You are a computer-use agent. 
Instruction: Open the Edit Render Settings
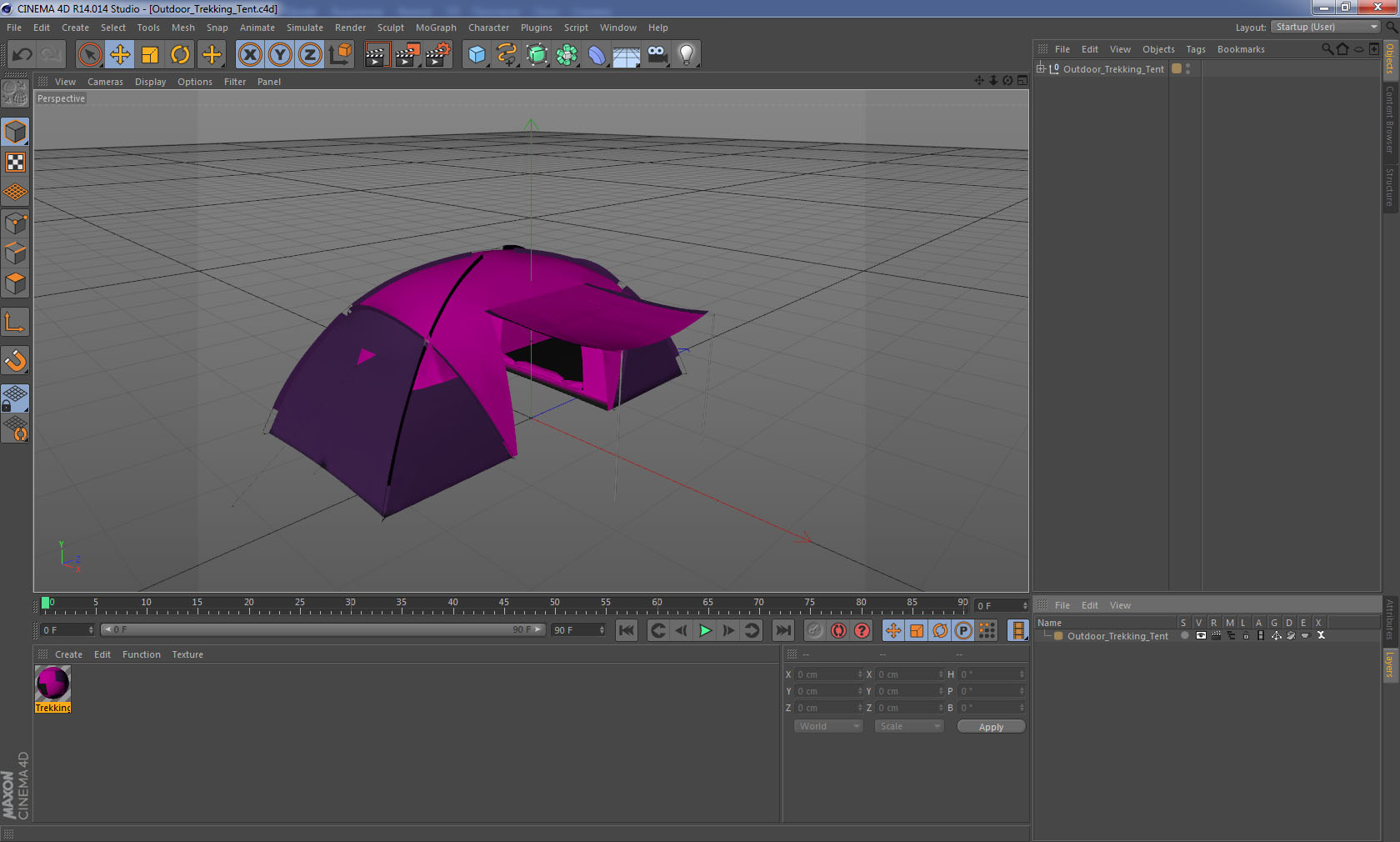click(x=437, y=55)
